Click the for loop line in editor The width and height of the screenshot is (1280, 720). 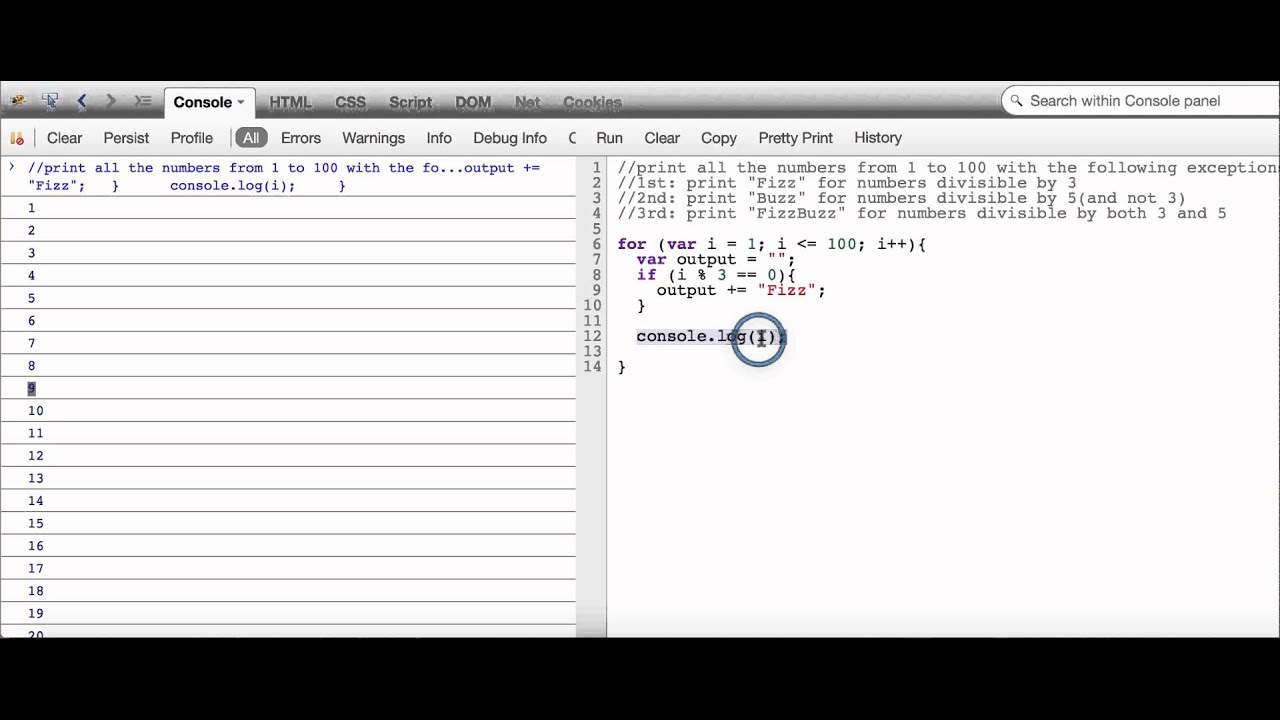pos(772,244)
